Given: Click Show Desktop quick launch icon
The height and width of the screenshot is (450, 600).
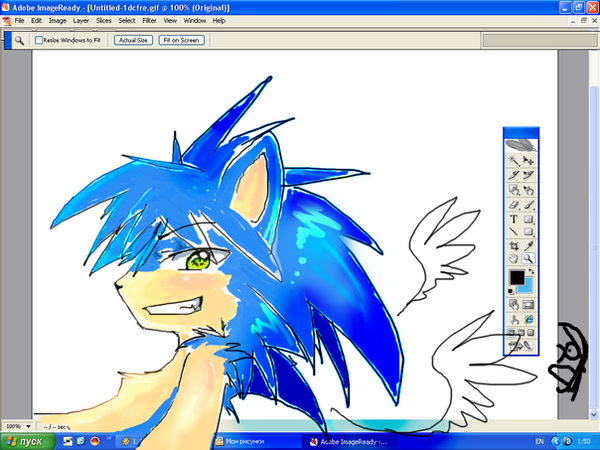Looking at the screenshot, I should tap(68, 441).
